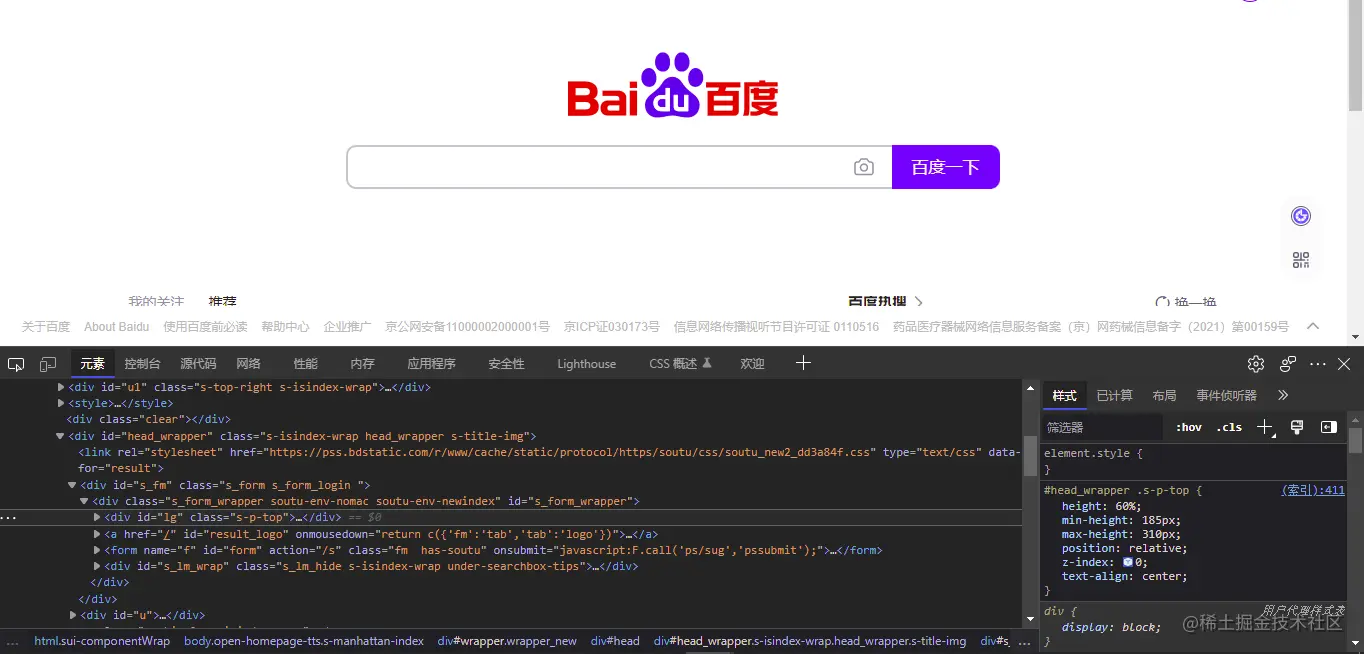Open the CSS 概述 tab
The height and width of the screenshot is (654, 1364).
point(680,364)
